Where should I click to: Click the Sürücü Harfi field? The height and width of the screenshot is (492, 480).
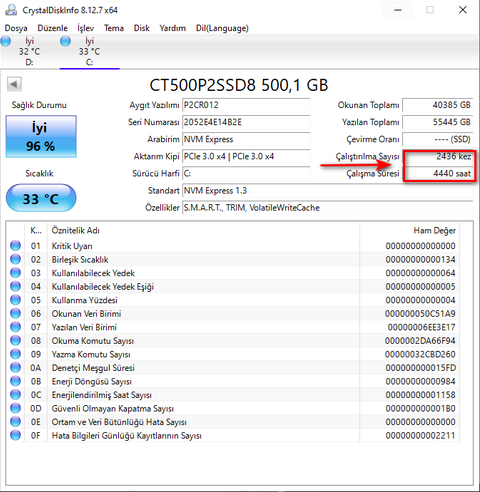[x=246, y=173]
